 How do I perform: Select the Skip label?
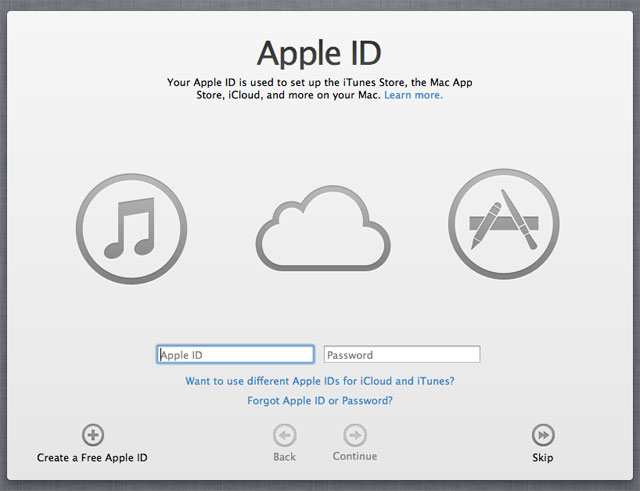tap(543, 458)
